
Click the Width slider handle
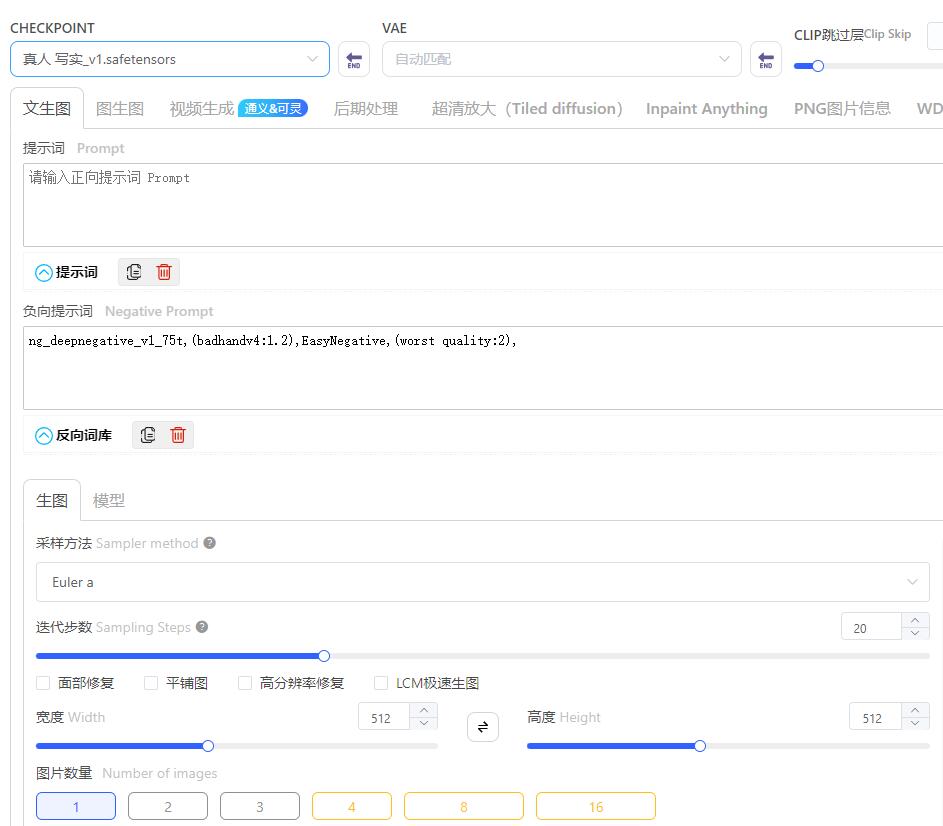coord(208,746)
